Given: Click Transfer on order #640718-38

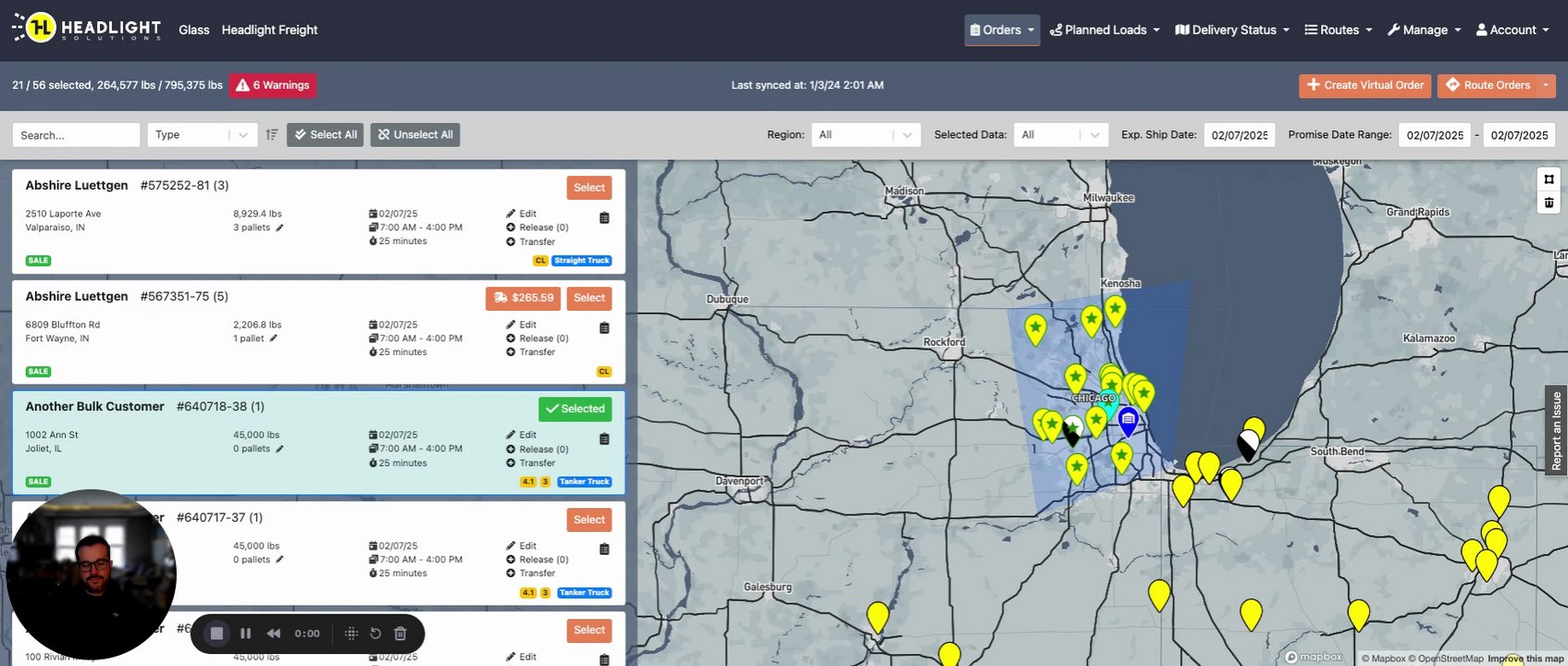Looking at the screenshot, I should click(x=531, y=463).
